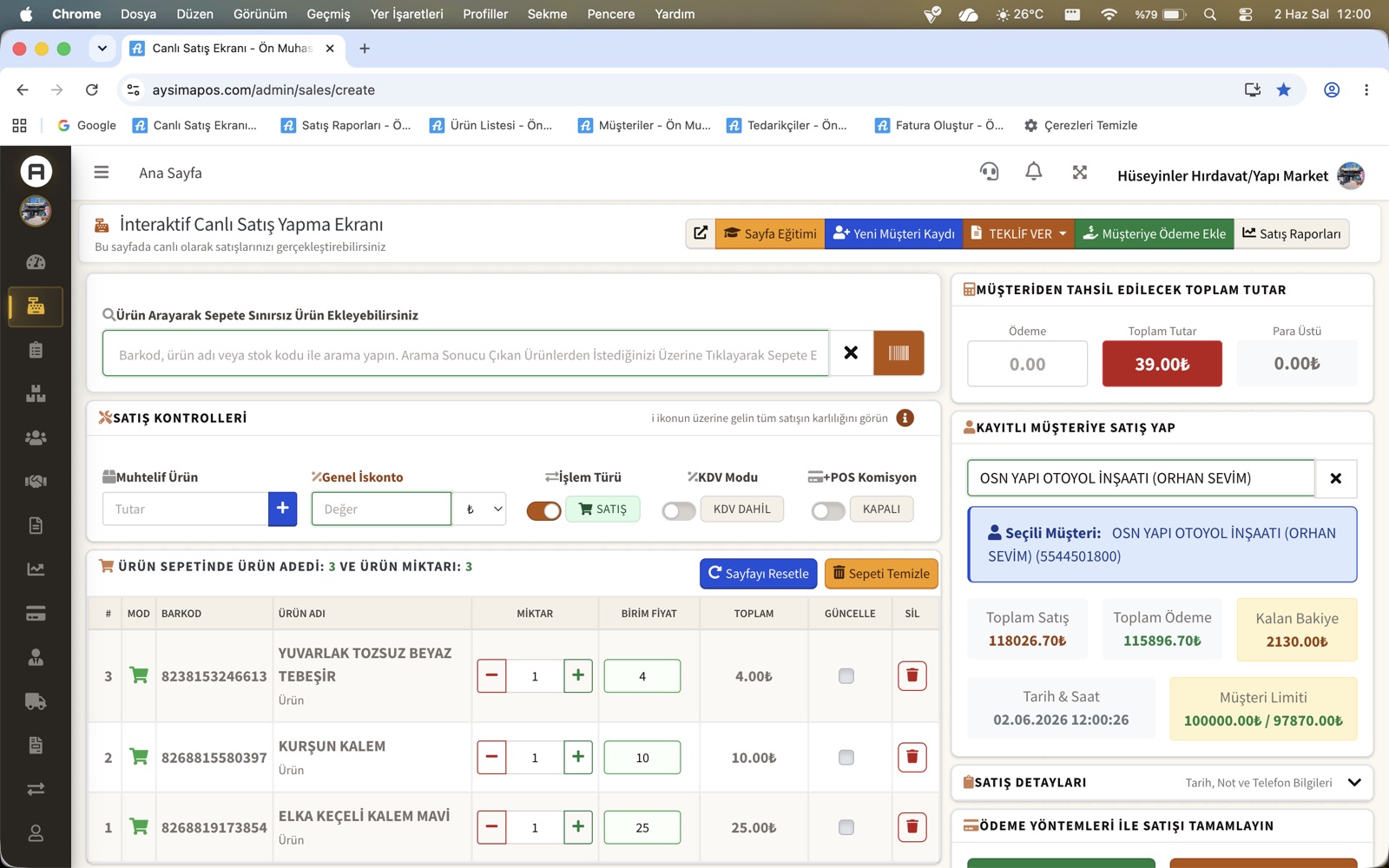
Task: Toggle the KDV Modu switch
Action: tap(679, 511)
